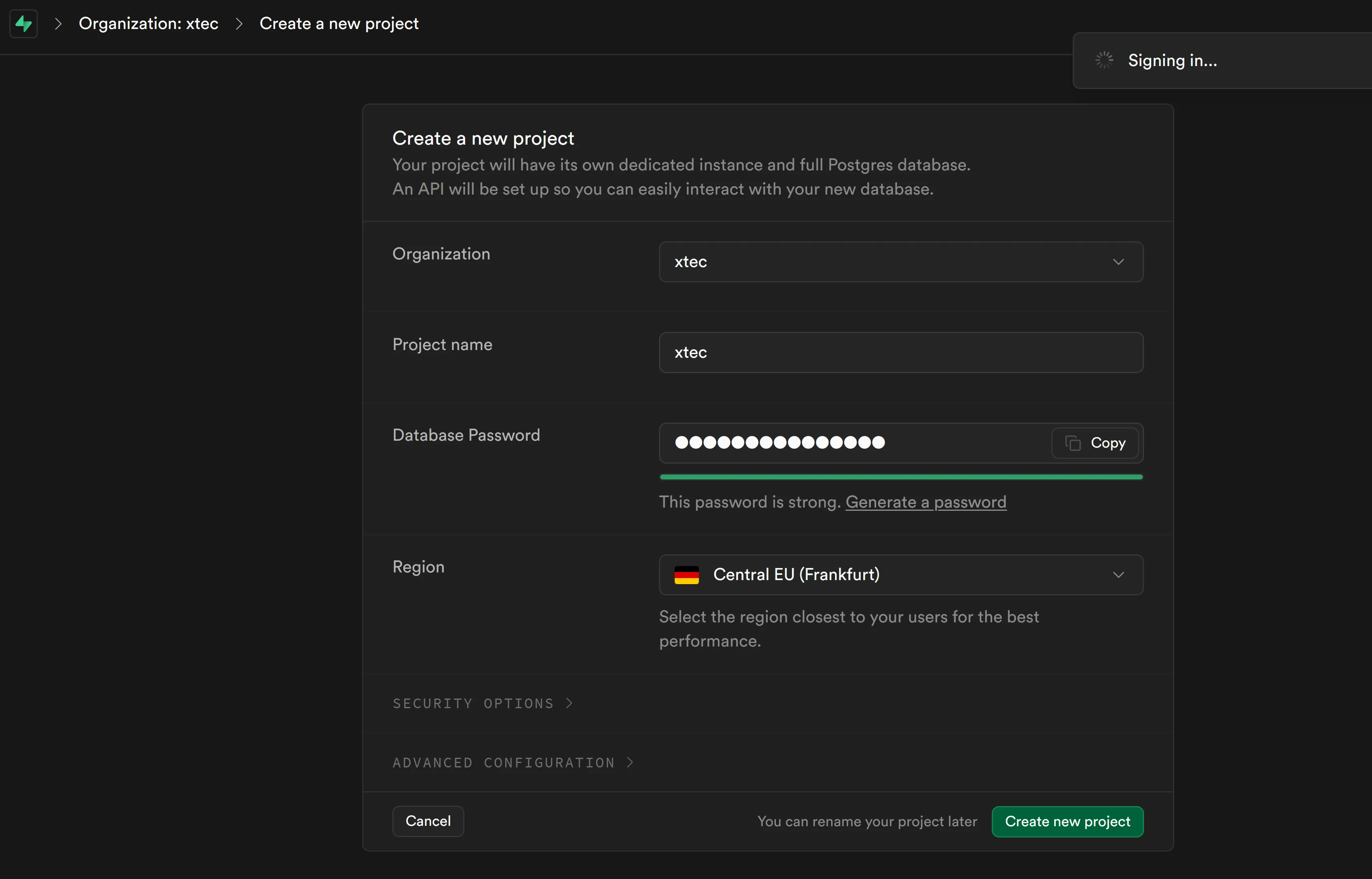
Task: Click the green password strength bar
Action: pos(901,477)
